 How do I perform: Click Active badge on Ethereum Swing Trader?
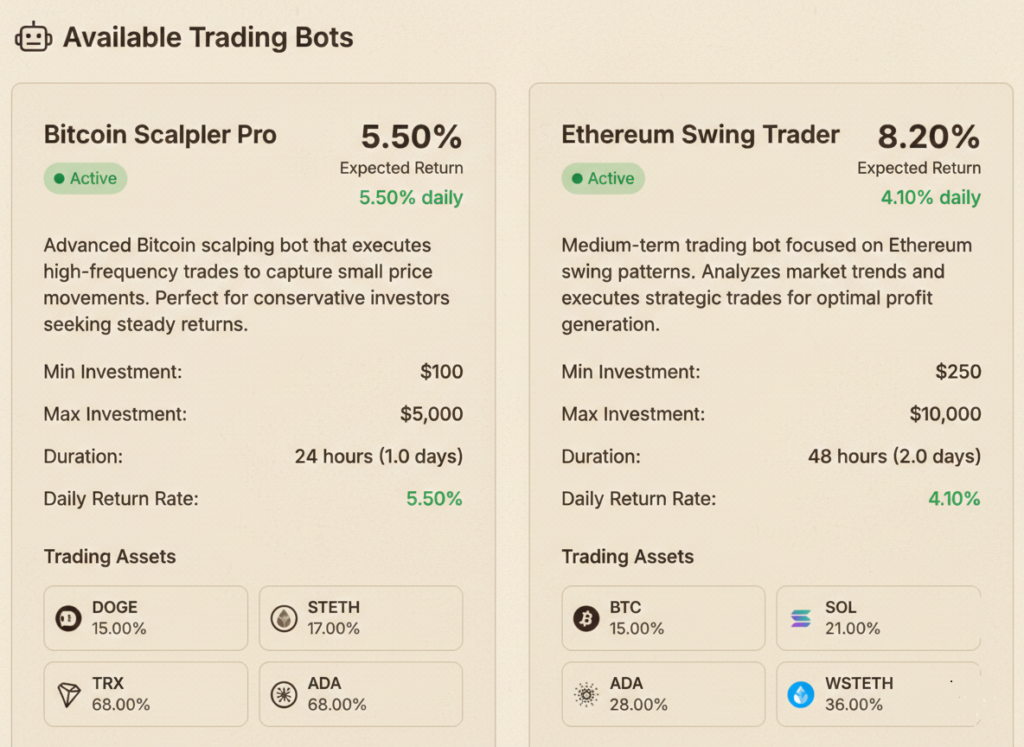pyautogui.click(x=603, y=178)
